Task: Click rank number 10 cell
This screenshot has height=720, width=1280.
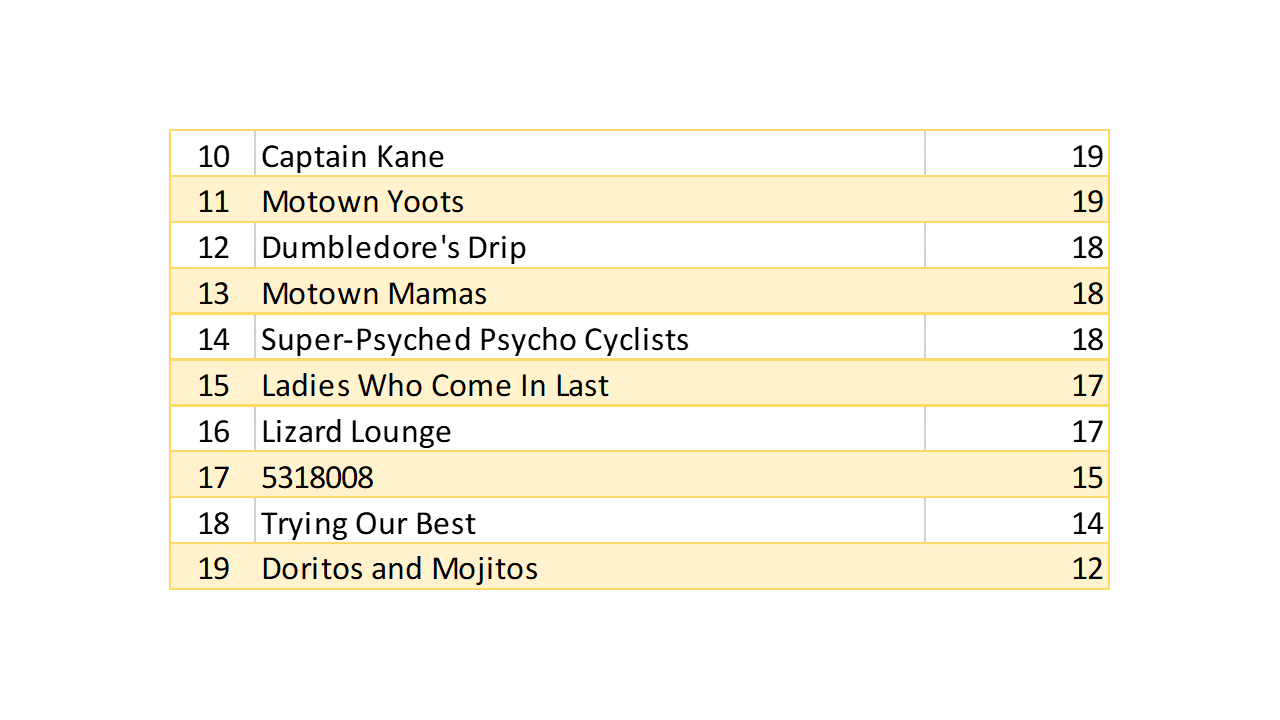Action: [x=213, y=156]
